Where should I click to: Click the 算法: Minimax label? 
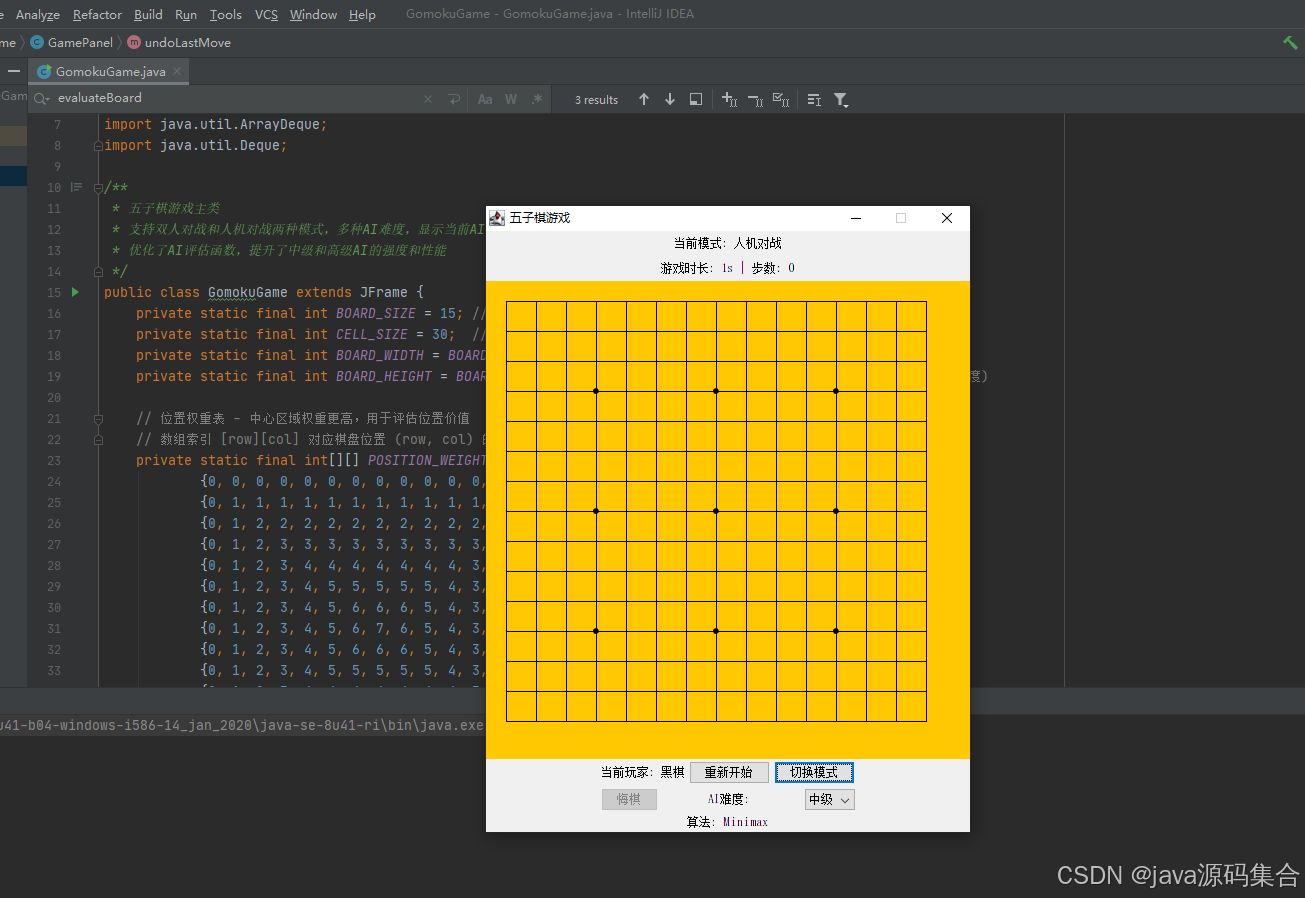[727, 822]
